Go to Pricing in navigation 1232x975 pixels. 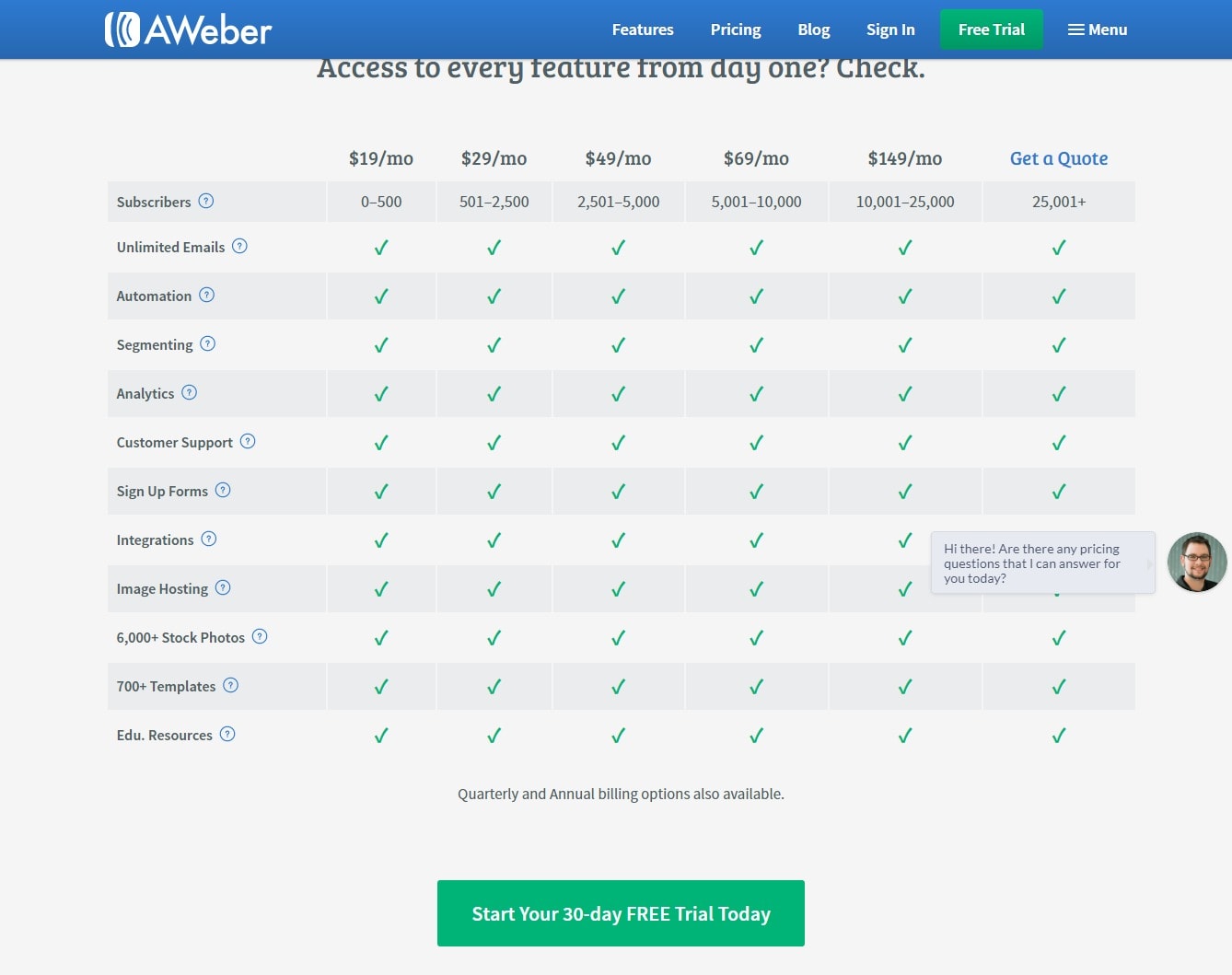tap(736, 29)
